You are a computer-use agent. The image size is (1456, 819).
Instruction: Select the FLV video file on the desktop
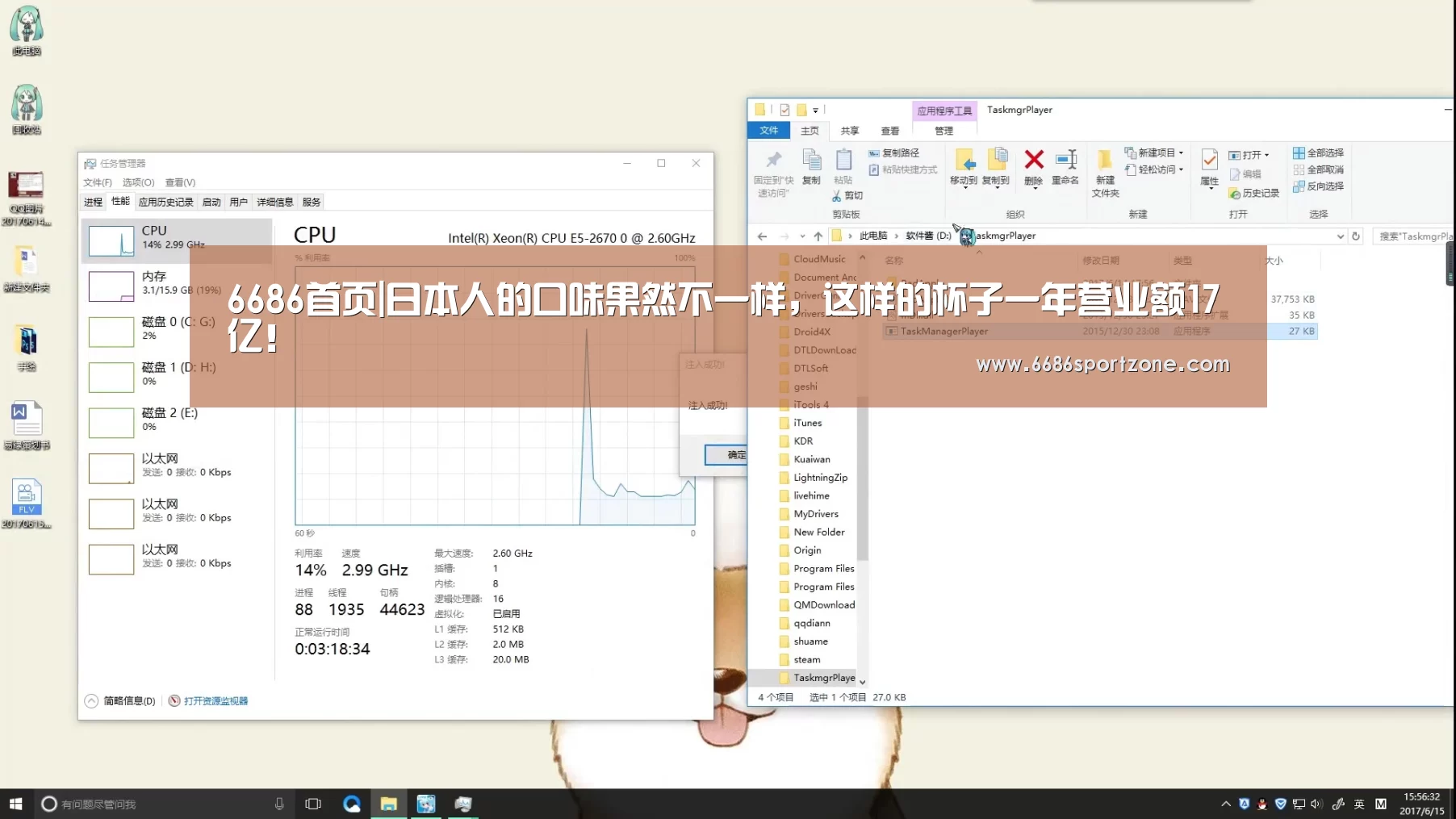click(27, 504)
